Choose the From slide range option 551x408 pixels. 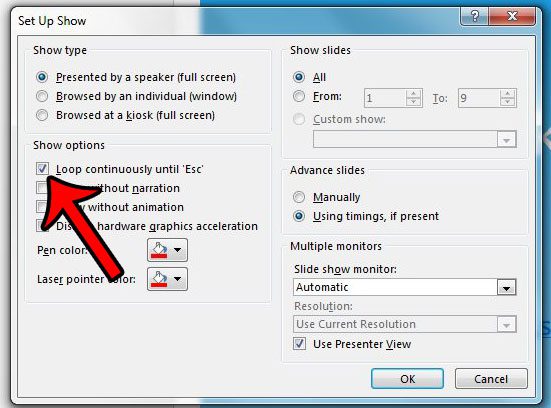click(299, 96)
